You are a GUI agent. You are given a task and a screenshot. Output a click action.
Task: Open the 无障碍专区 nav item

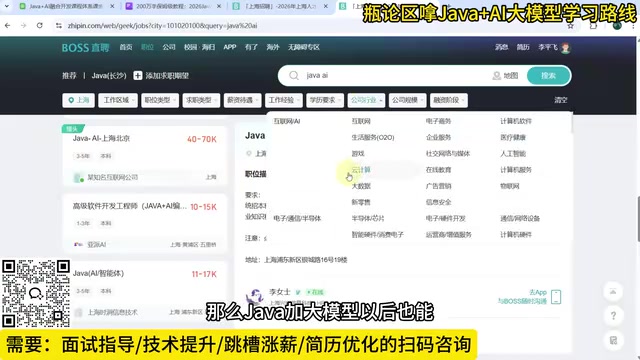304,47
